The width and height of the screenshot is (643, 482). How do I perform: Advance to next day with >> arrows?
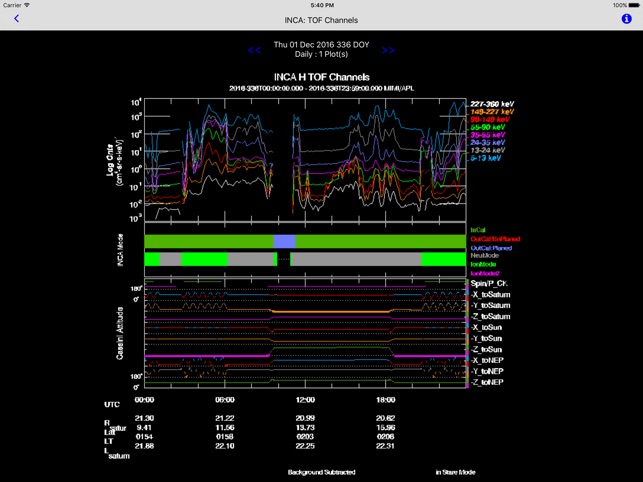point(388,50)
